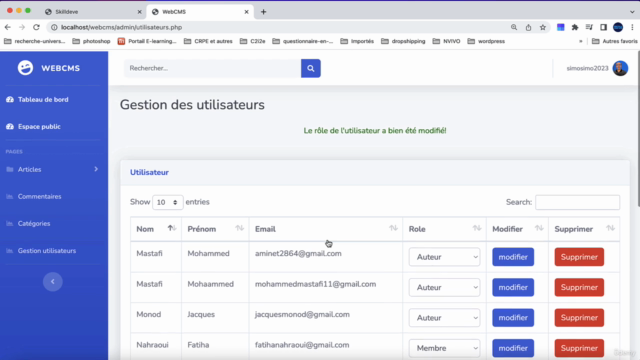Open the wordpress bookmarks folder
The image size is (640, 360).
tap(486, 41)
